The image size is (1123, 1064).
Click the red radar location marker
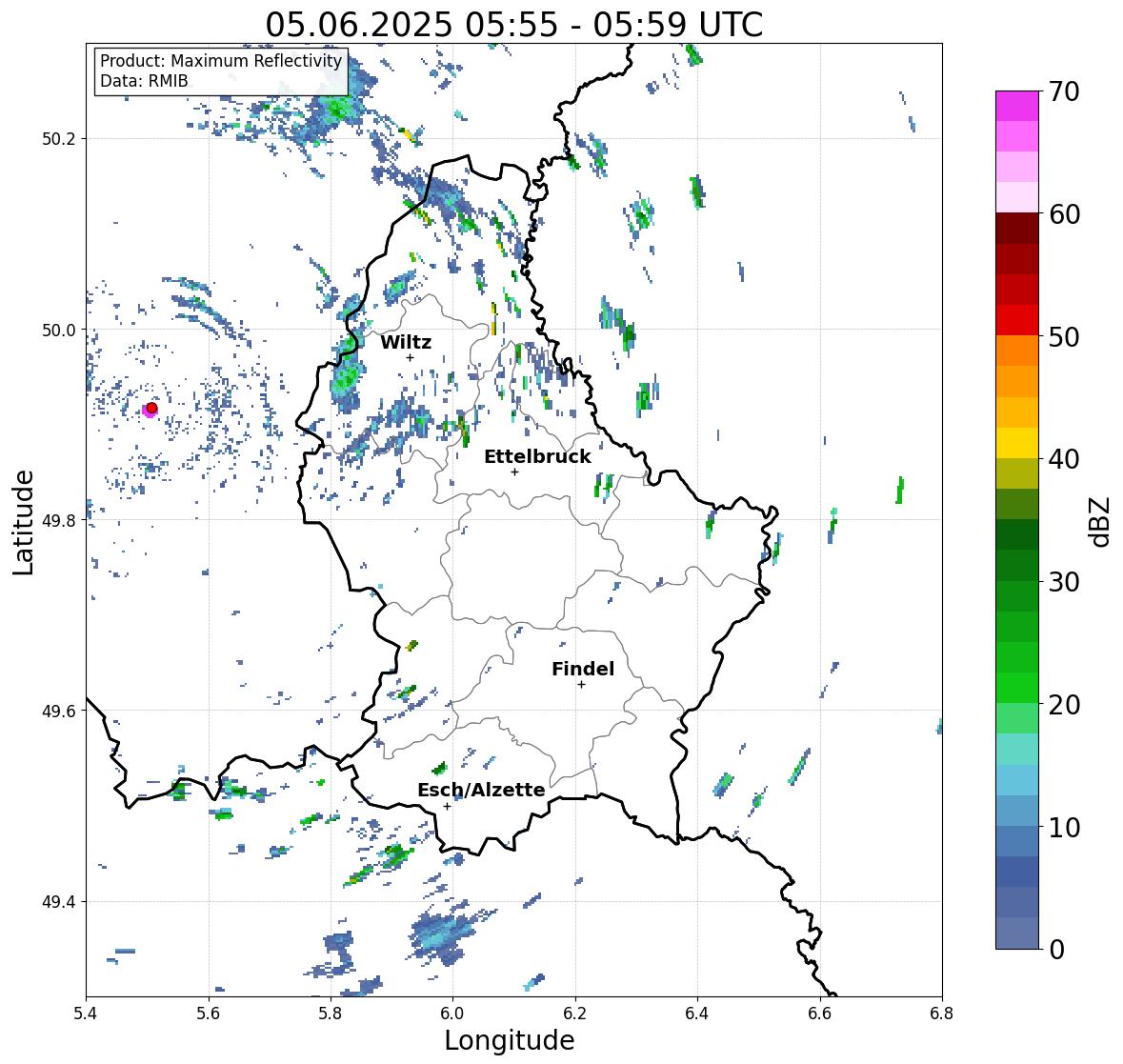151,408
